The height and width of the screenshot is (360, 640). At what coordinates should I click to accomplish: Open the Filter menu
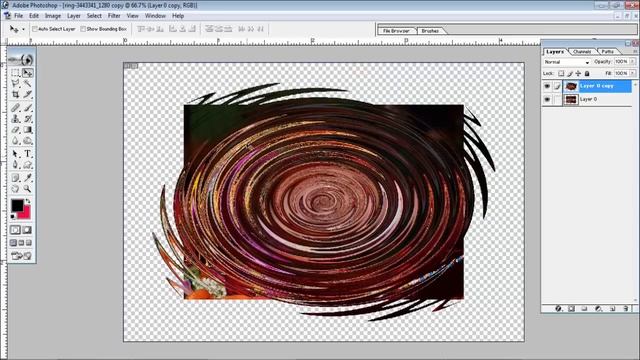click(x=114, y=16)
